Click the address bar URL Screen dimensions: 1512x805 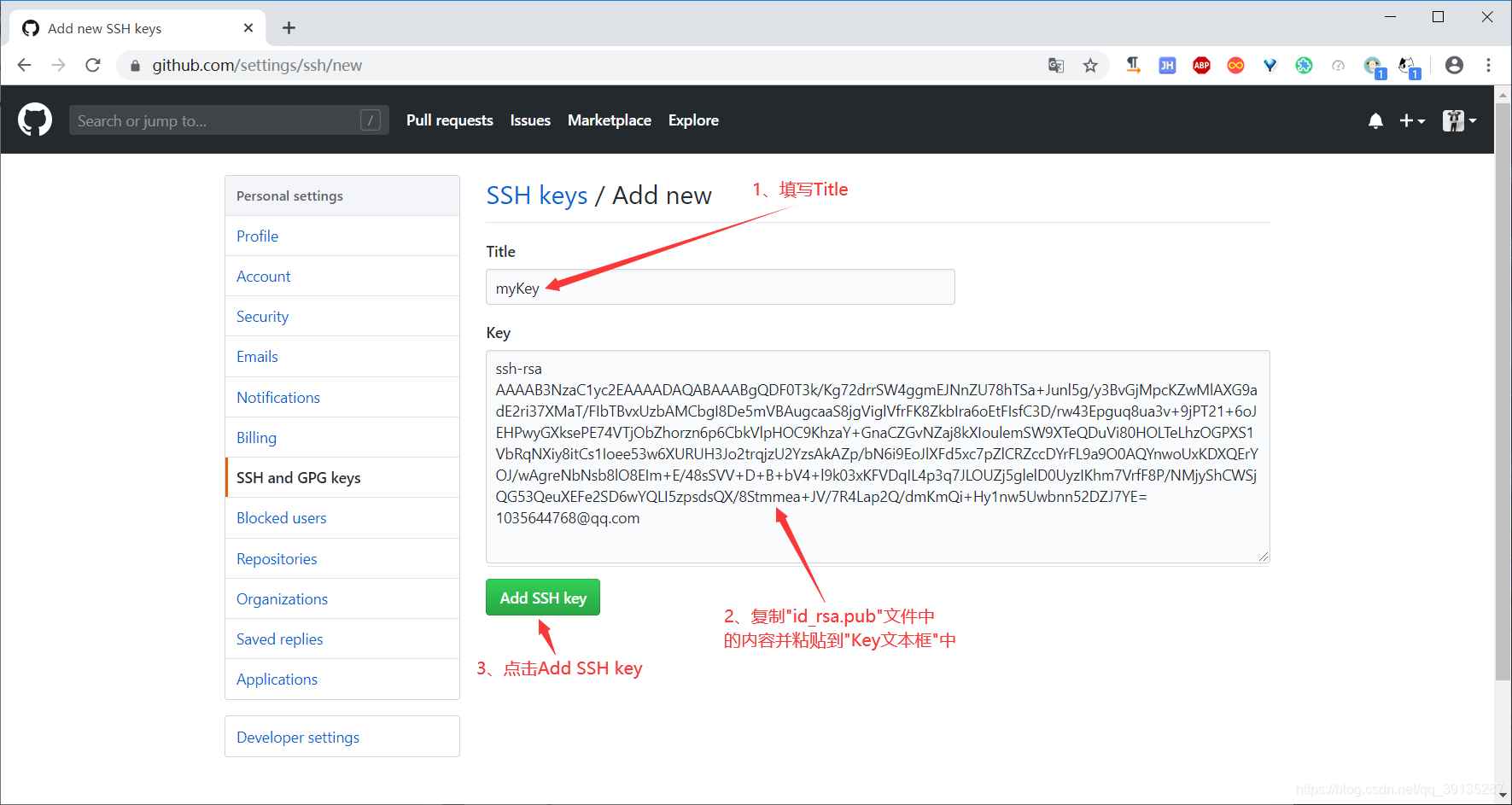click(257, 65)
